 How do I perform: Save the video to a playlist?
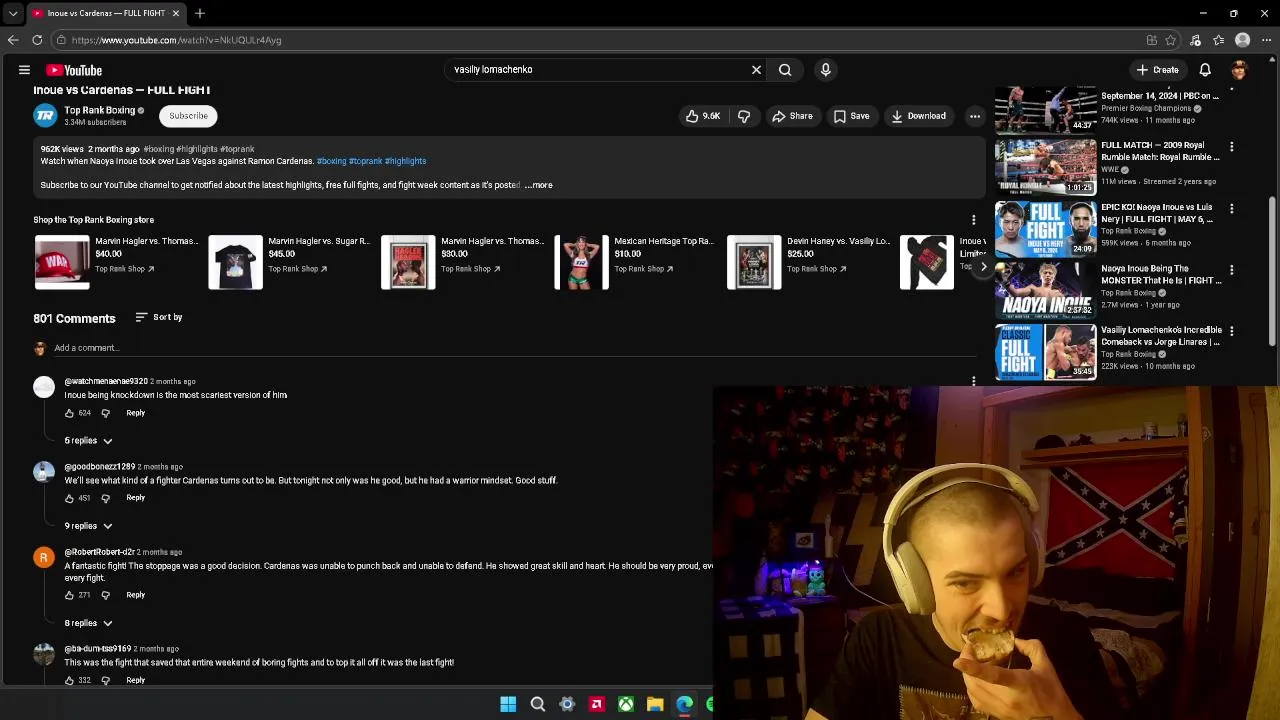(851, 116)
